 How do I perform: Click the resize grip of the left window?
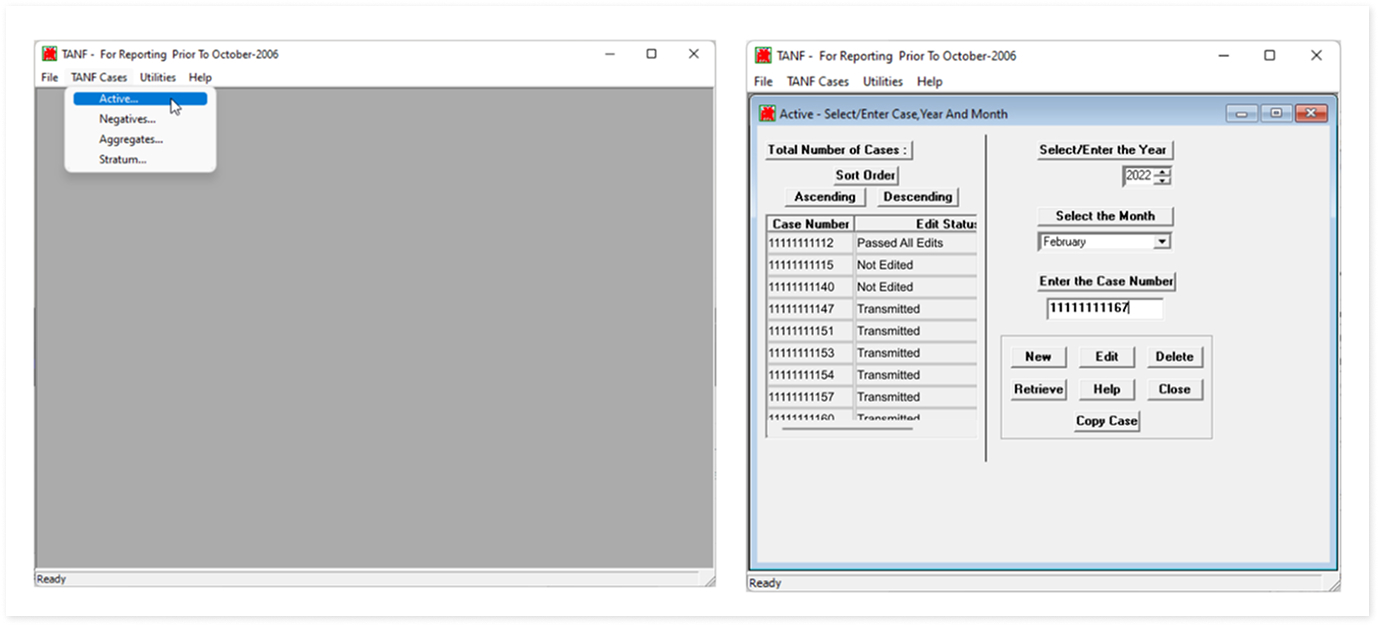pyautogui.click(x=708, y=579)
